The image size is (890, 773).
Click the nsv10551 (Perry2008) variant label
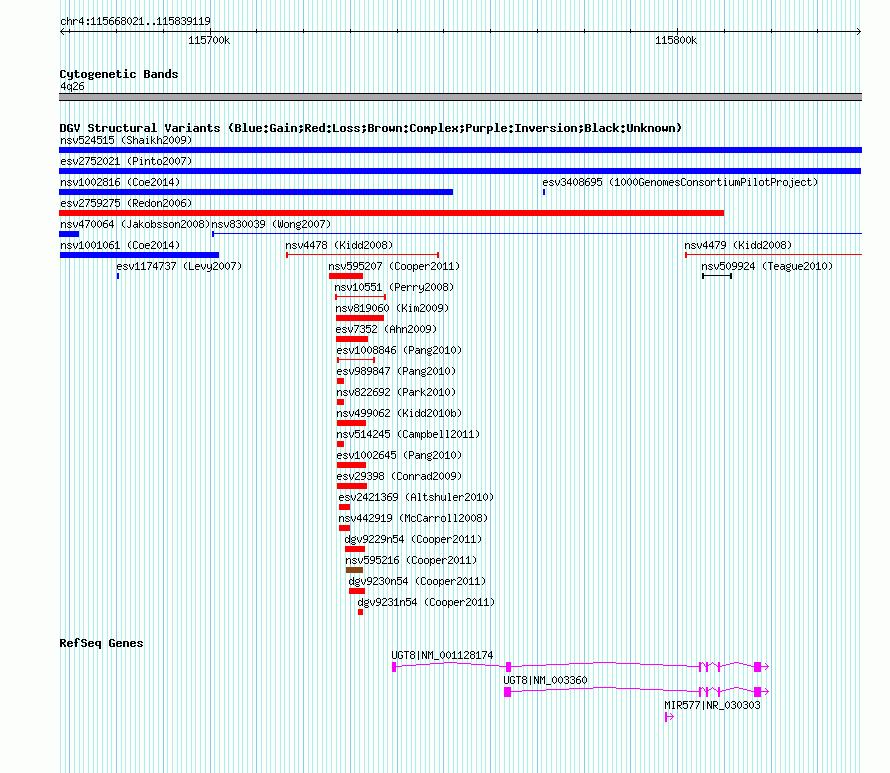394,287
